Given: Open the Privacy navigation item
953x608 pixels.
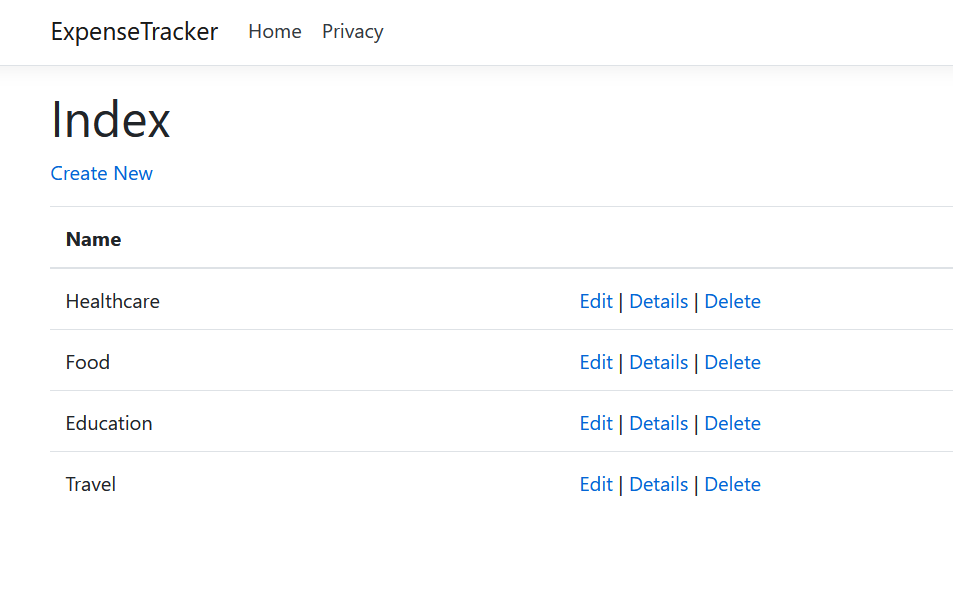Looking at the screenshot, I should click(x=352, y=32).
